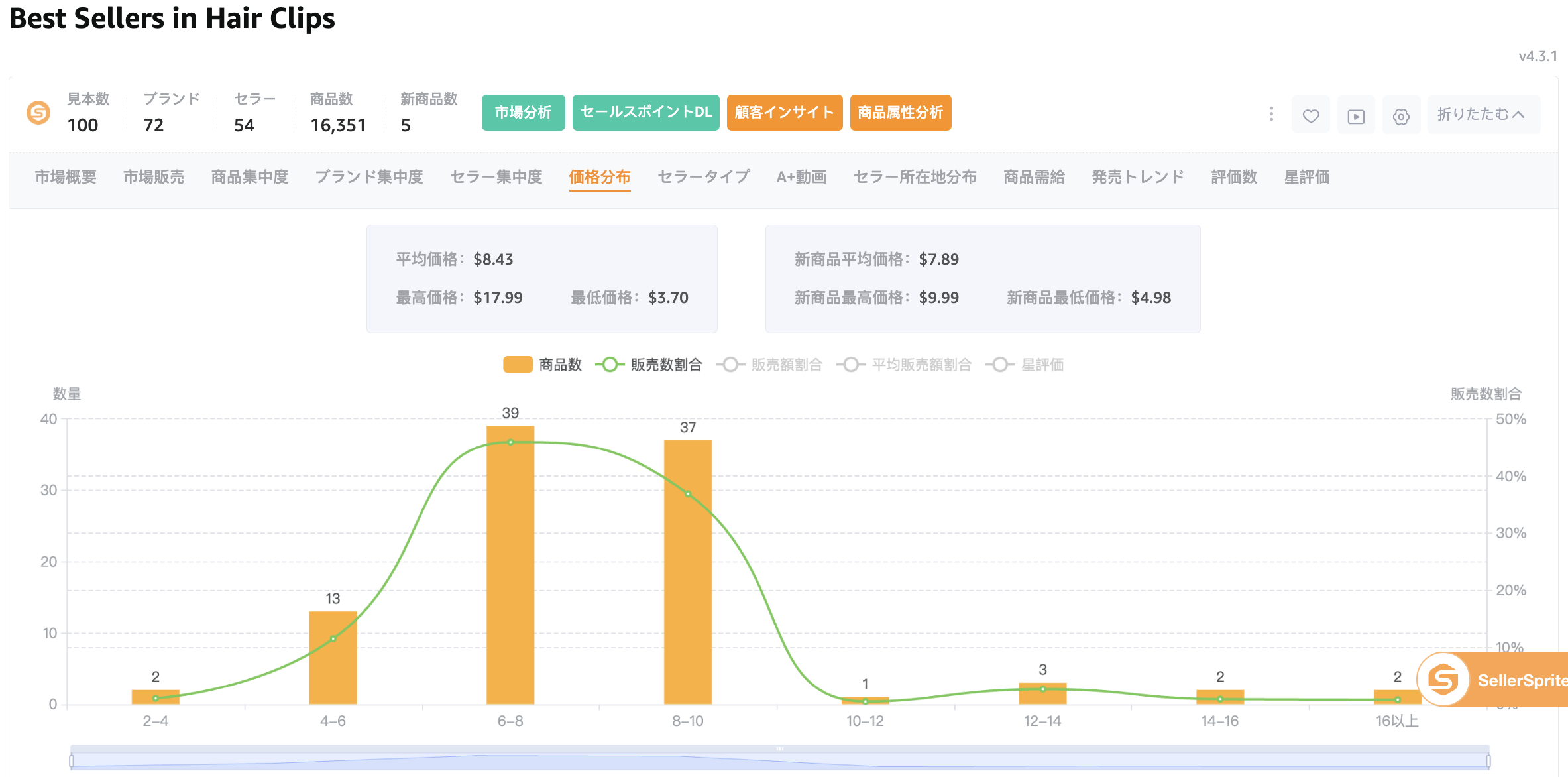The image size is (1568, 777).
Task: Switch to the 商品需給 tab
Action: 1035,177
